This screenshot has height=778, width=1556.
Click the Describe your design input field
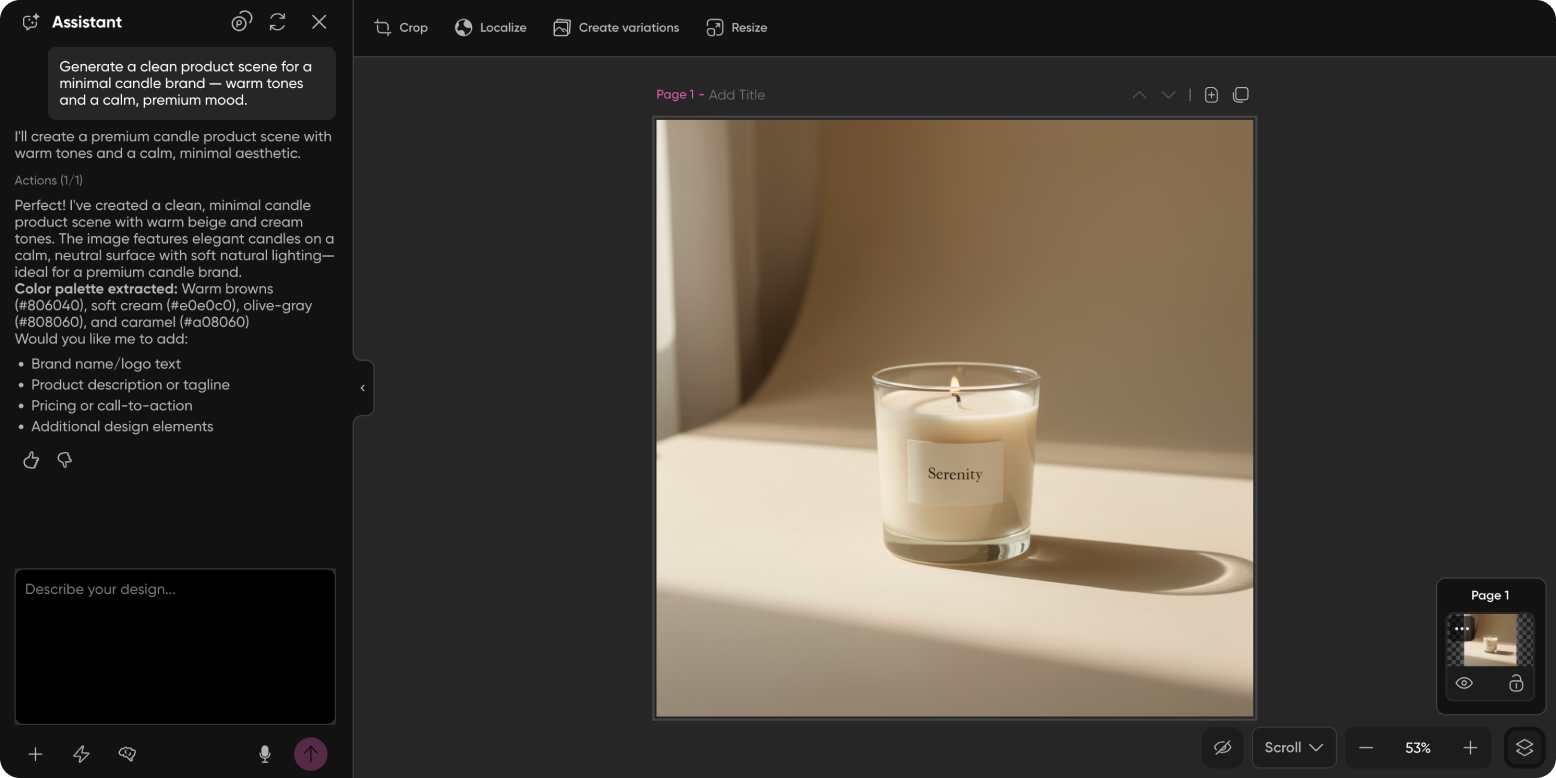(x=175, y=646)
